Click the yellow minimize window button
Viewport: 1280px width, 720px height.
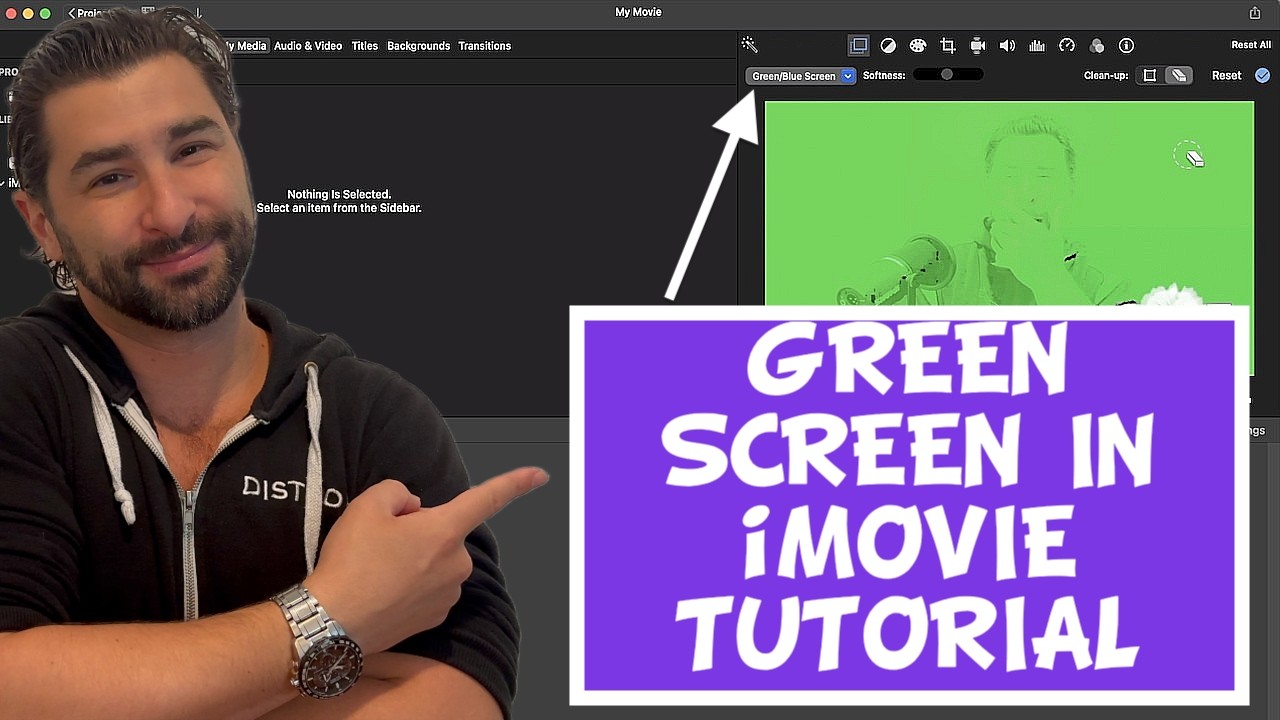point(28,13)
